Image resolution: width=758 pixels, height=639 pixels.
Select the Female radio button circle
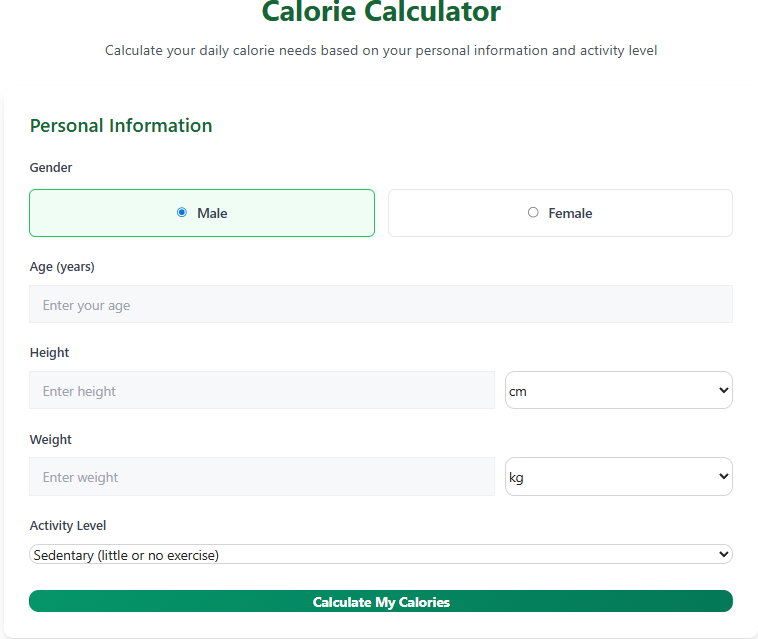[x=533, y=212]
